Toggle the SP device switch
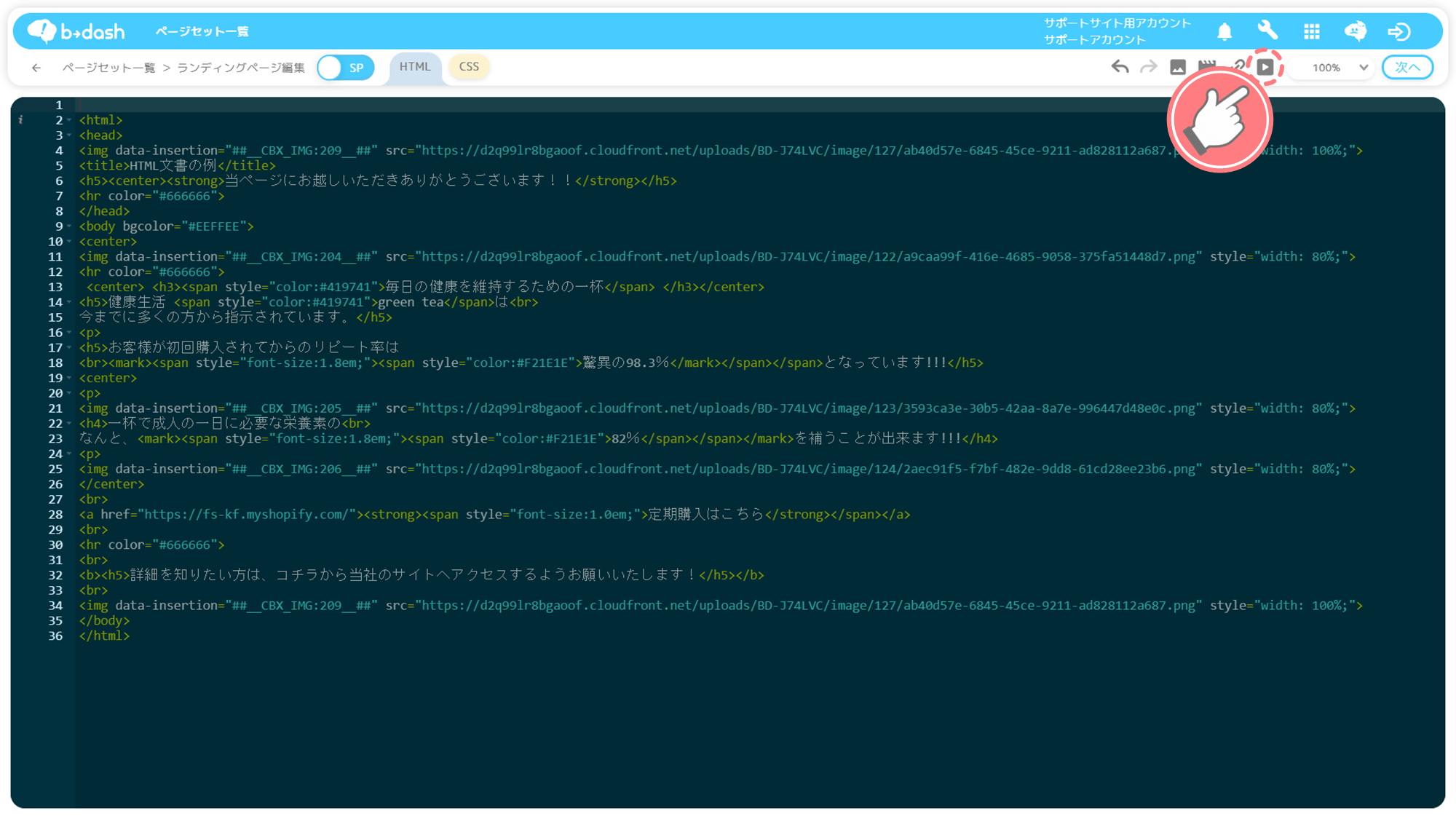Viewport: 1456px width, 819px height. click(346, 68)
